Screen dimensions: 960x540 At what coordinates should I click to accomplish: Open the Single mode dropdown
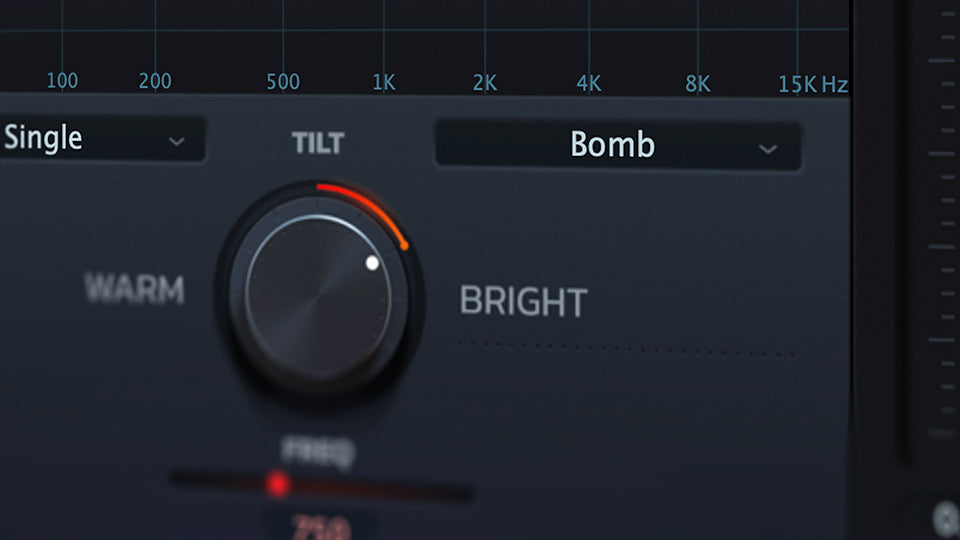pos(102,138)
